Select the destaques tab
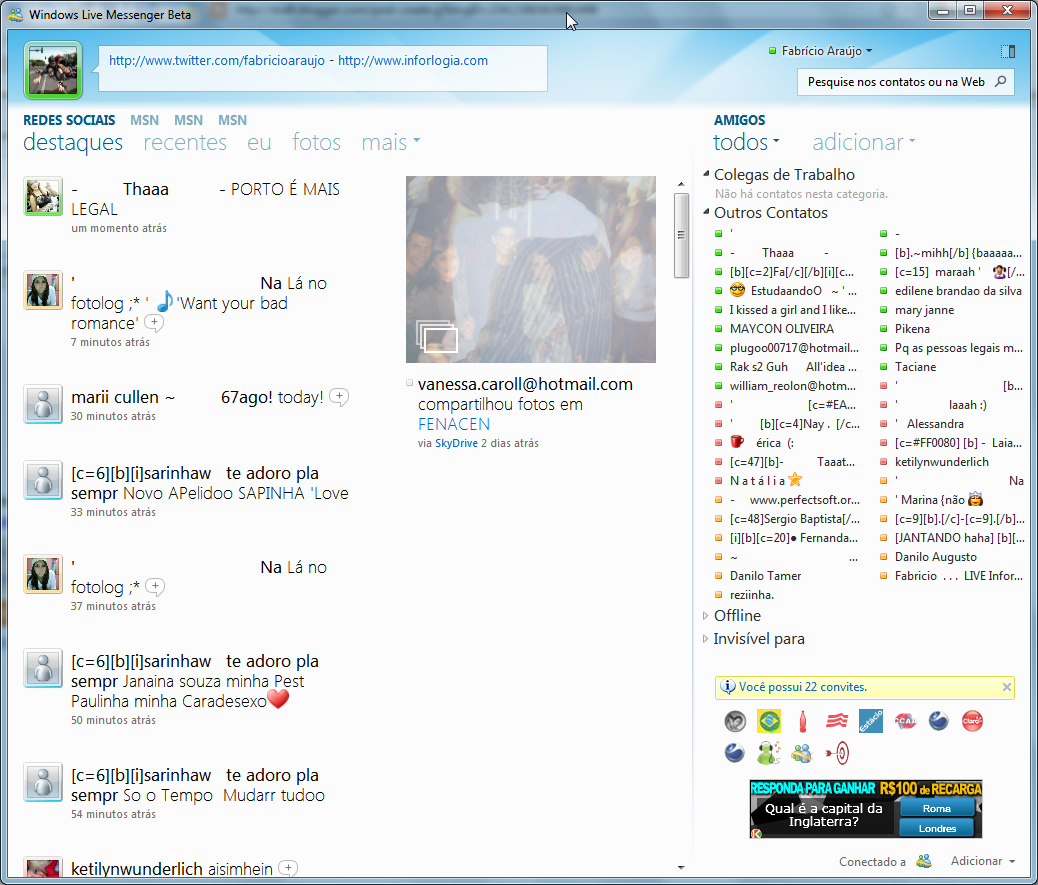Screen dimensions: 1038x885 point(73,142)
